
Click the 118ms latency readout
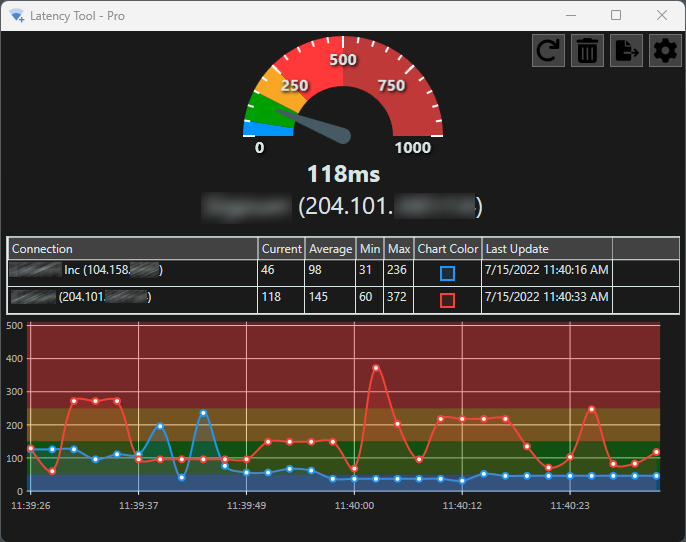343,174
